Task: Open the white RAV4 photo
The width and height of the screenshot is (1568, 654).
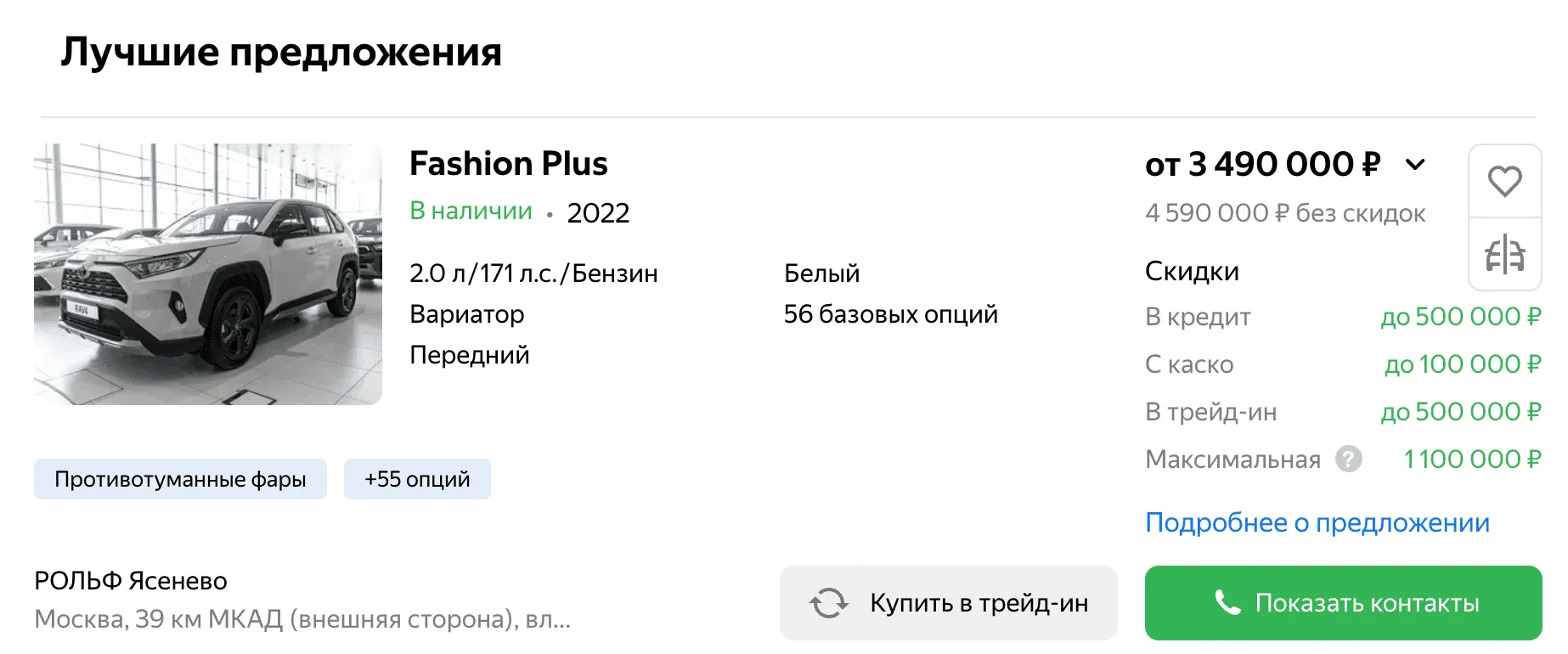Action: click(208, 273)
